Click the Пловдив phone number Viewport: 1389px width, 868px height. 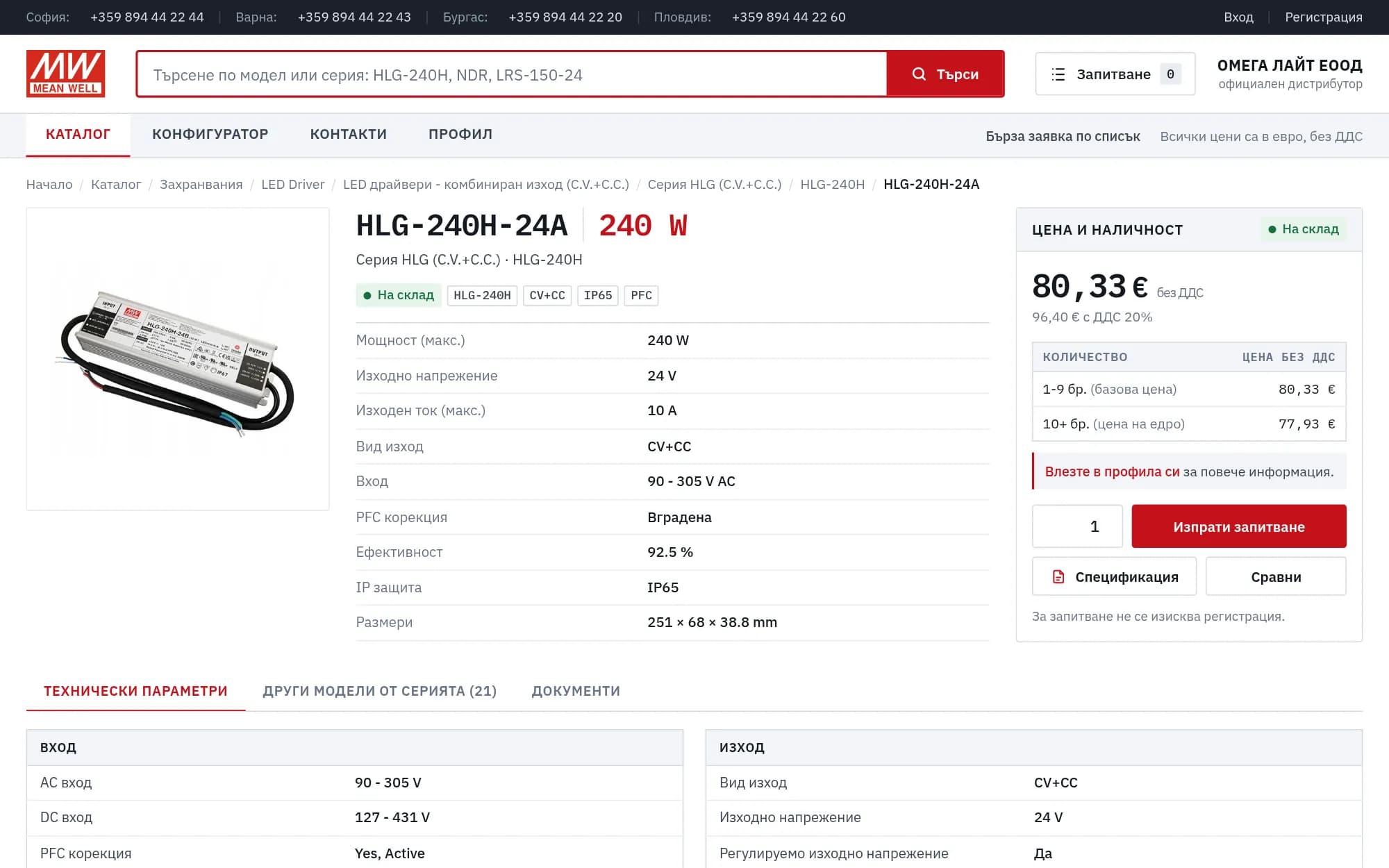[x=789, y=17]
